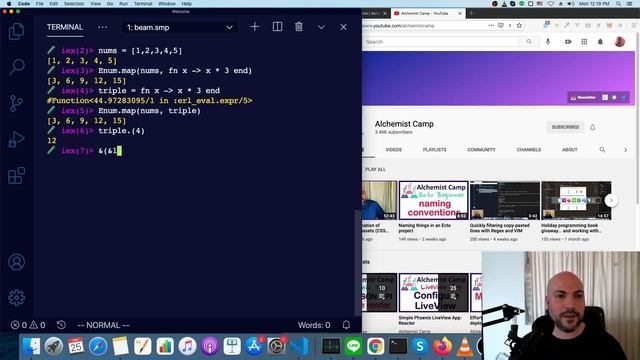Screen dimensions: 640x360
Task: Open Source Control view in activity bar
Action: click(x=16, y=103)
